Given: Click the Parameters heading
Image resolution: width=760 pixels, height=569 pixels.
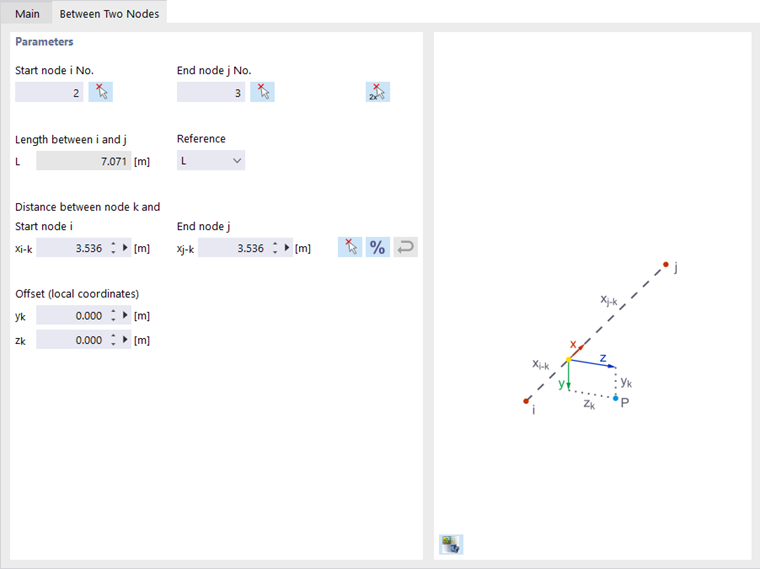Looking at the screenshot, I should (x=44, y=42).
